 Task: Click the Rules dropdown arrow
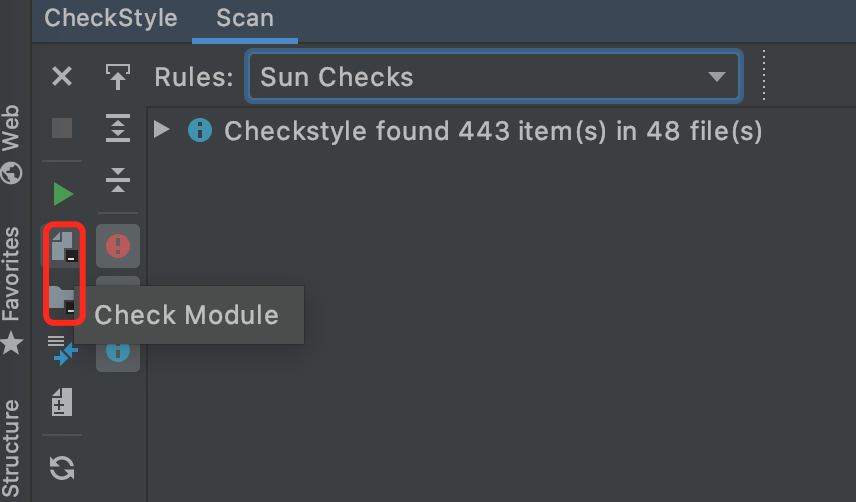click(716, 76)
